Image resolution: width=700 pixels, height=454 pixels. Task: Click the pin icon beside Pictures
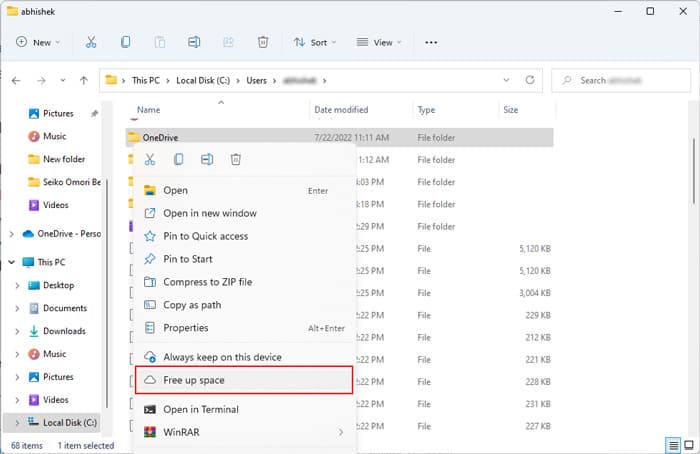[94, 114]
